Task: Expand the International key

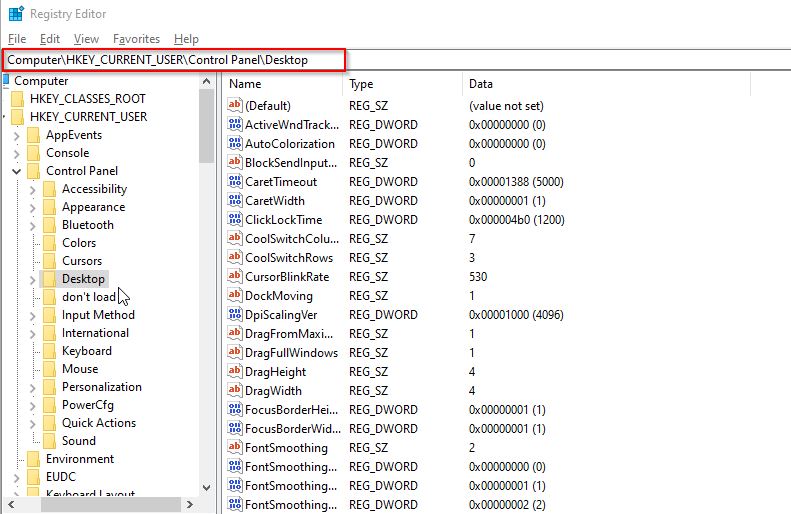Action: point(33,333)
